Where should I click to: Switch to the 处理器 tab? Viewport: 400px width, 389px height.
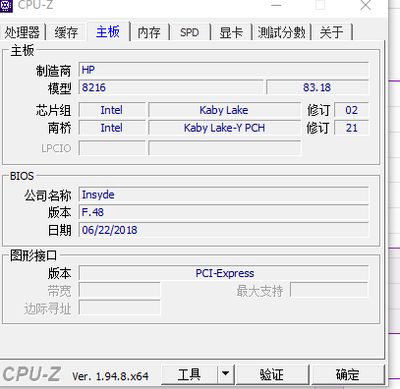22,32
